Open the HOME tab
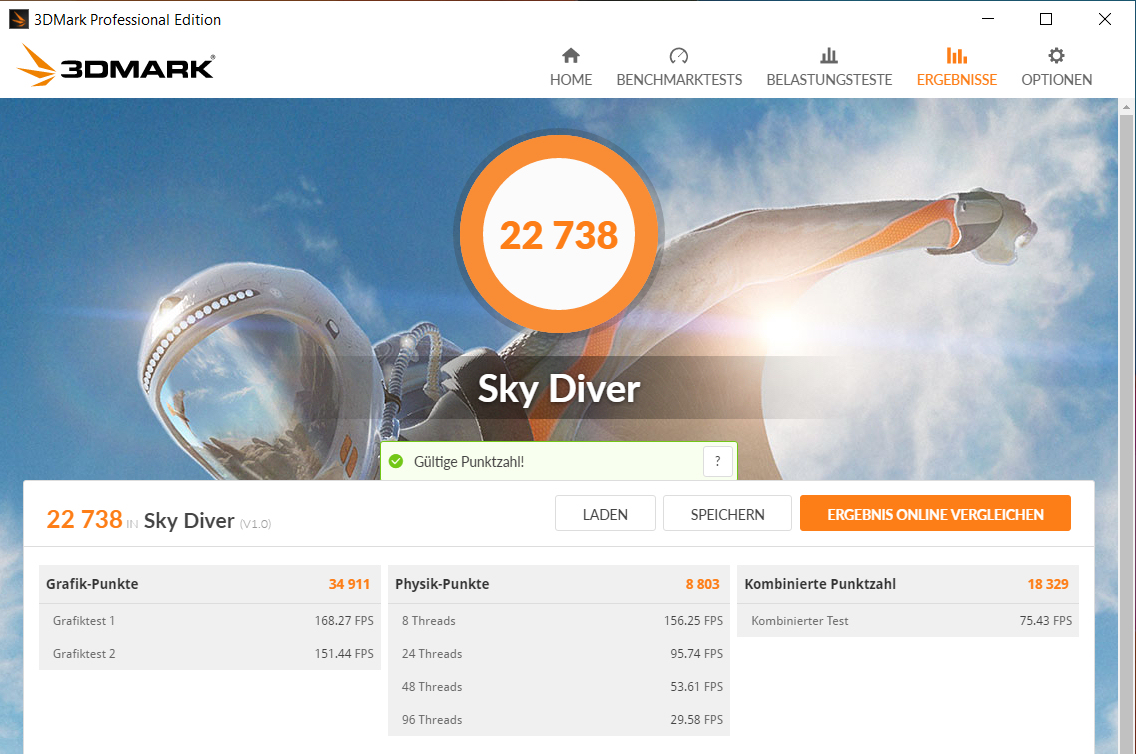 click(x=571, y=67)
